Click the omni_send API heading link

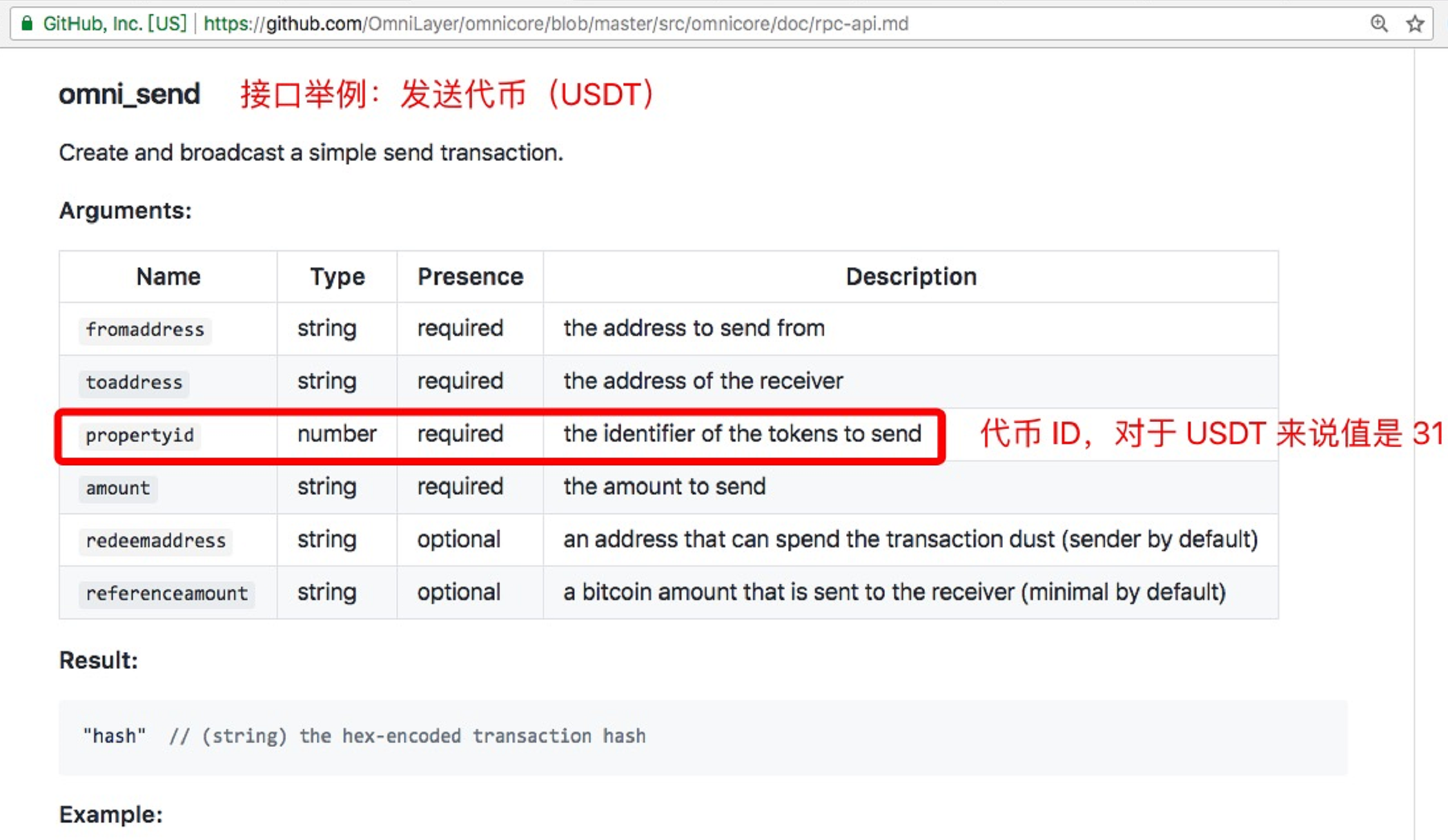tap(129, 94)
